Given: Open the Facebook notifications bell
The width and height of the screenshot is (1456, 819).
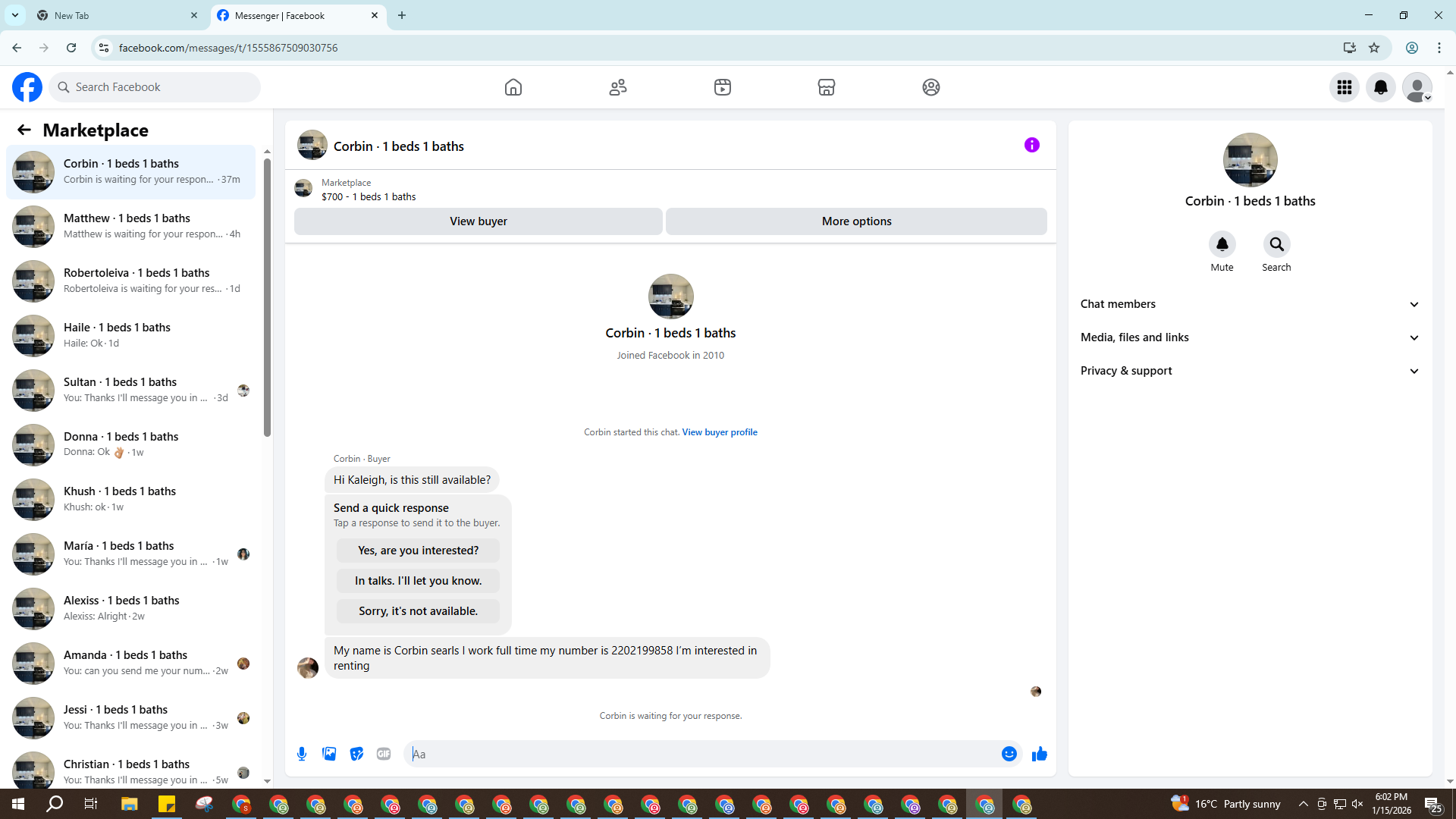Looking at the screenshot, I should coord(1381,87).
